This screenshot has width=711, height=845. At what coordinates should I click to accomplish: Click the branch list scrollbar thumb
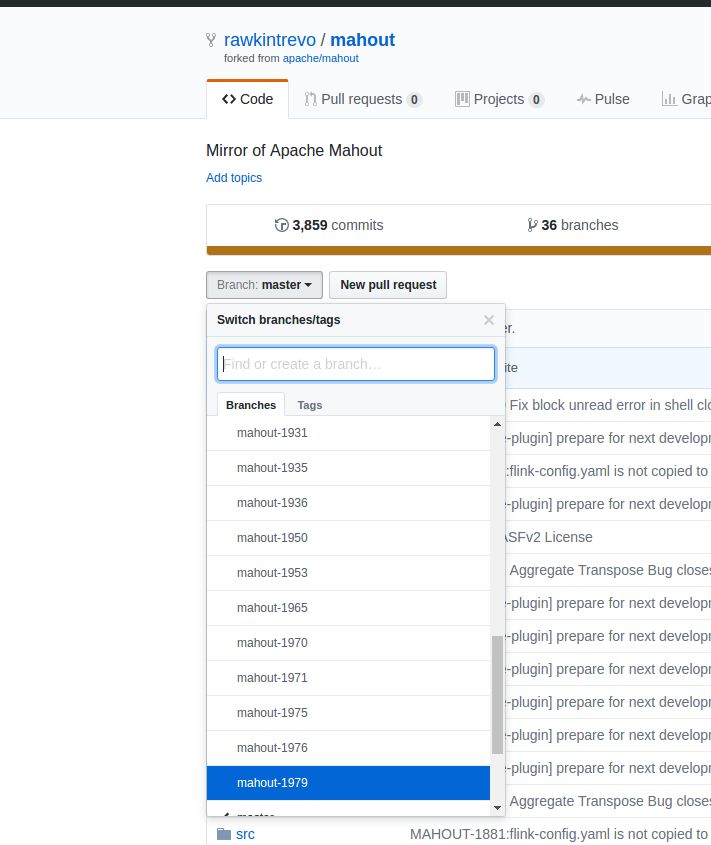coord(497,695)
